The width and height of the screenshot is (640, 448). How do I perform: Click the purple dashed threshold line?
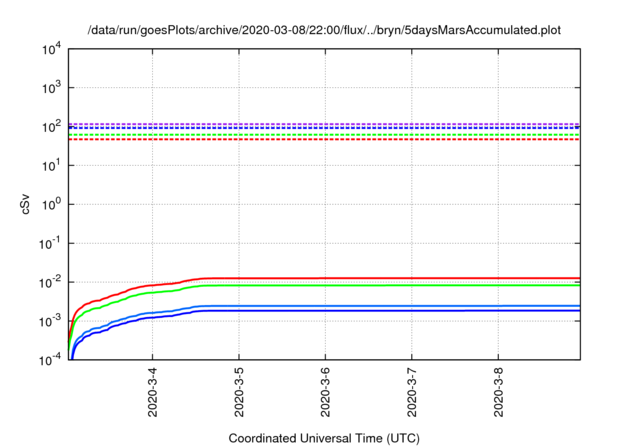pyautogui.click(x=324, y=124)
